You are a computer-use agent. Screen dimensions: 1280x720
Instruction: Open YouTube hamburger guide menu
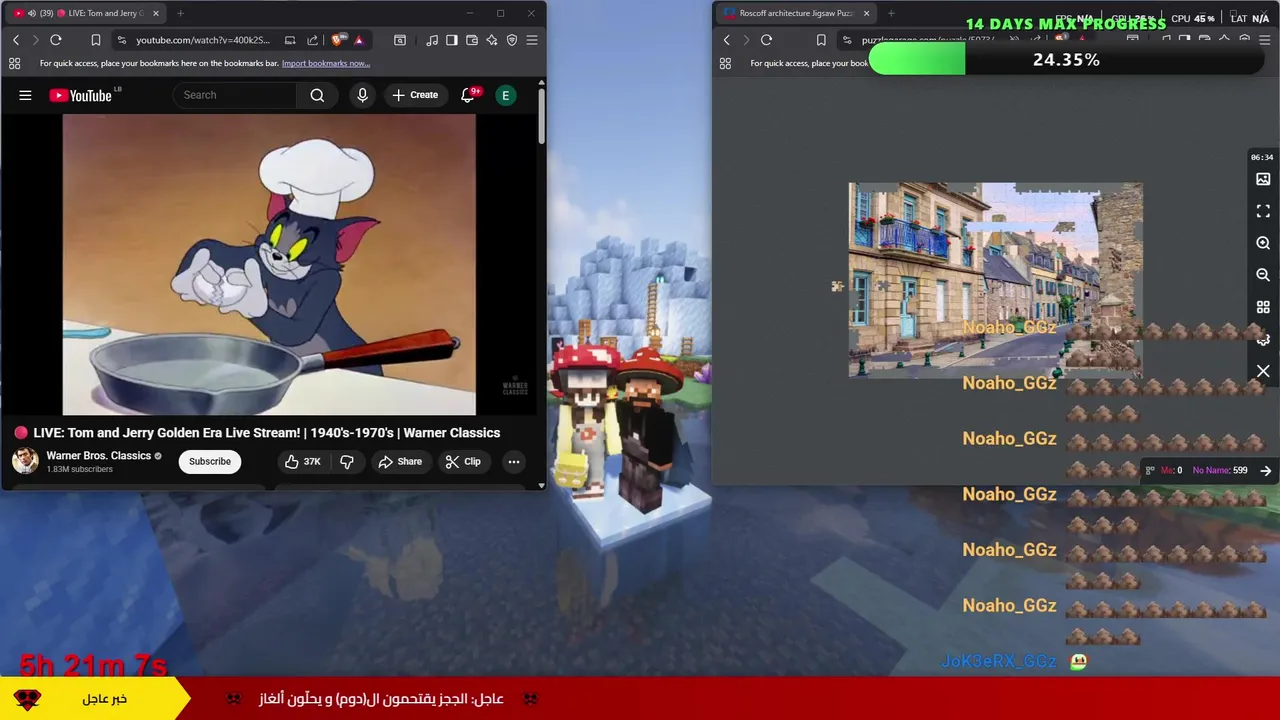coord(25,95)
